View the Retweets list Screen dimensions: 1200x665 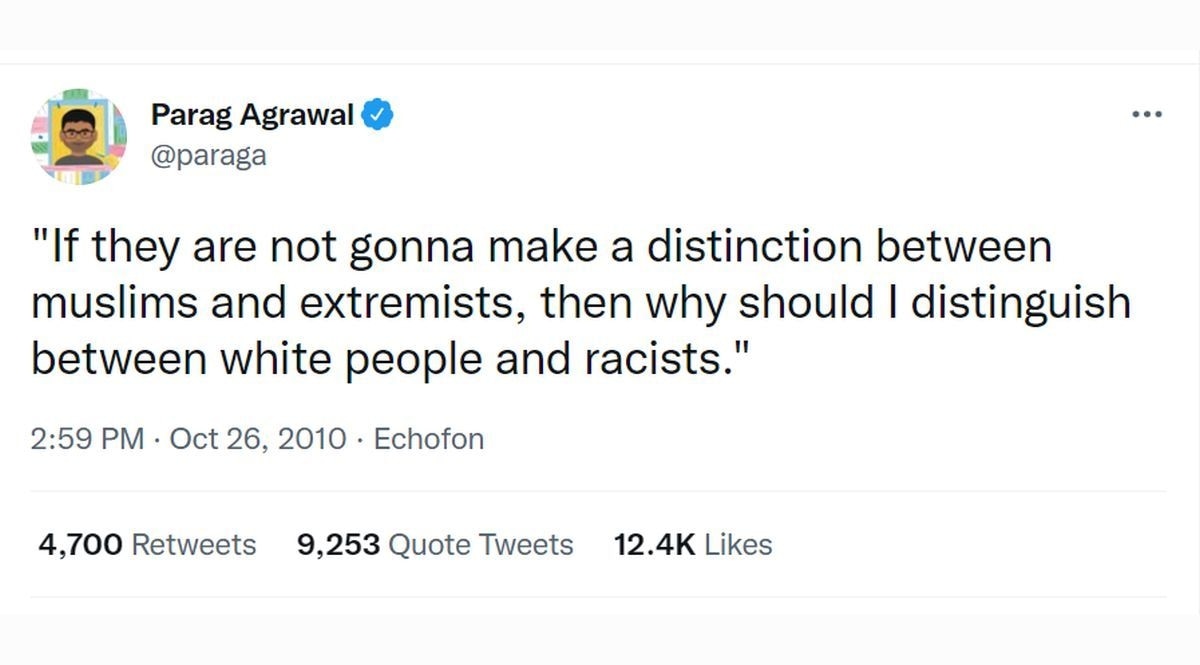[194, 545]
